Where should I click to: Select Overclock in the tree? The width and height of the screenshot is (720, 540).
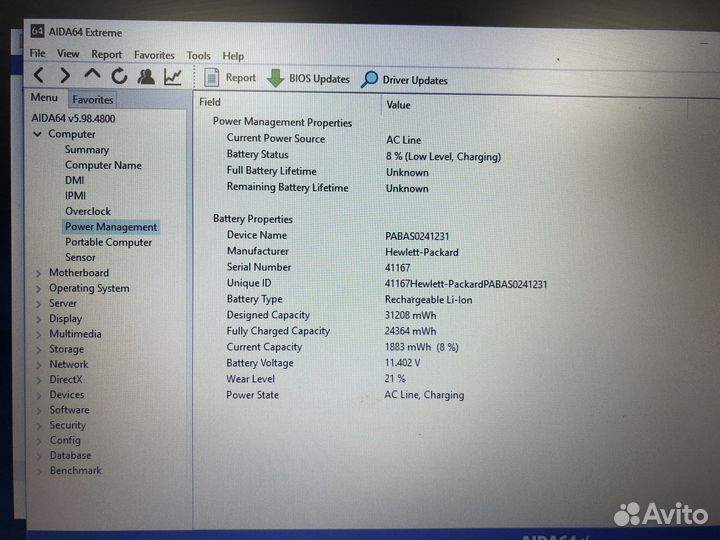88,211
